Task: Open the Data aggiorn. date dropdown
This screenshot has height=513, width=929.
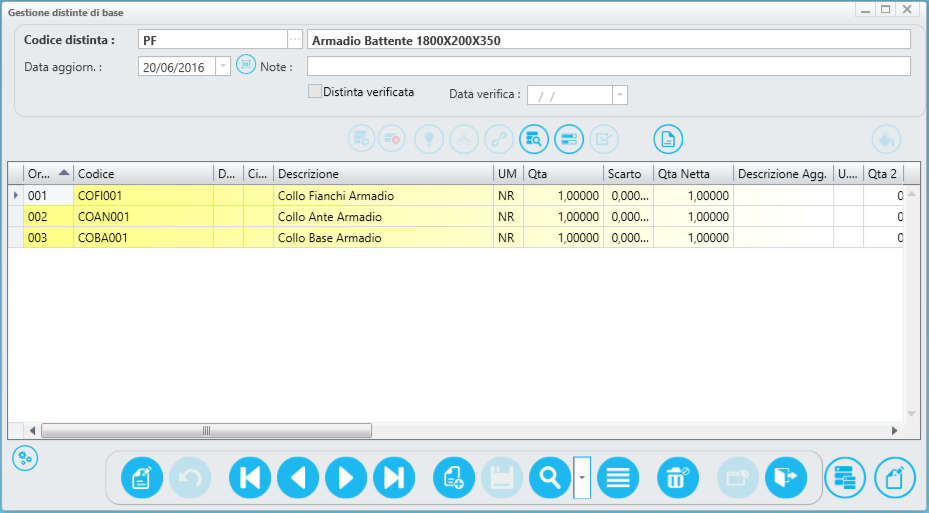Action: pyautogui.click(x=223, y=67)
